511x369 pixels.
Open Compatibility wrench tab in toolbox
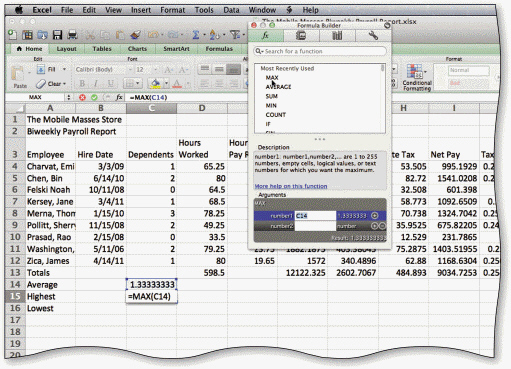[373, 35]
